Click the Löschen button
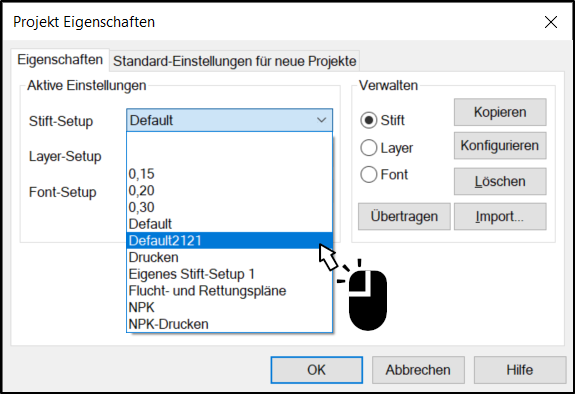This screenshot has height=394, width=575. 500,181
